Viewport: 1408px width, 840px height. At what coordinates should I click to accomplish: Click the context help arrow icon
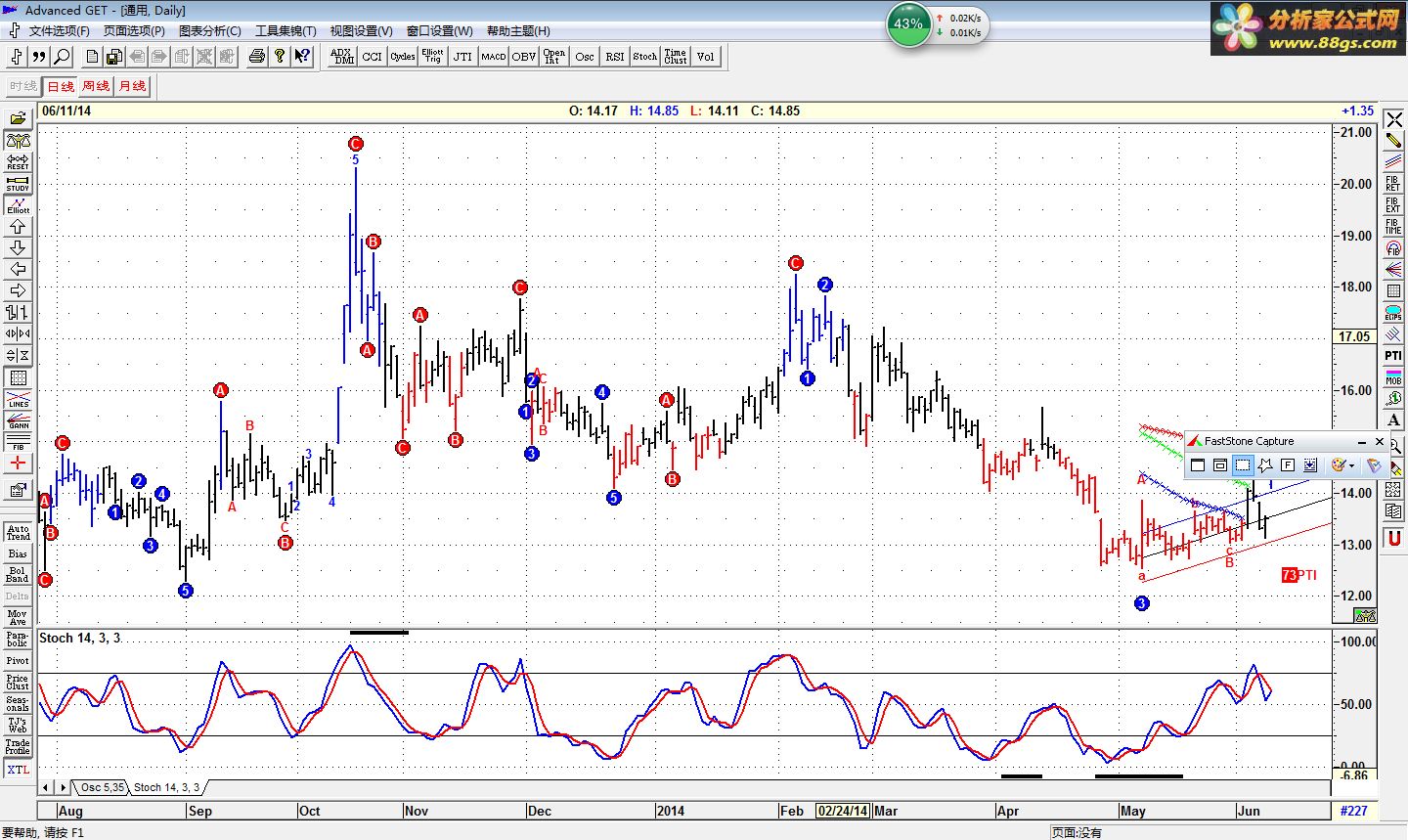point(302,57)
